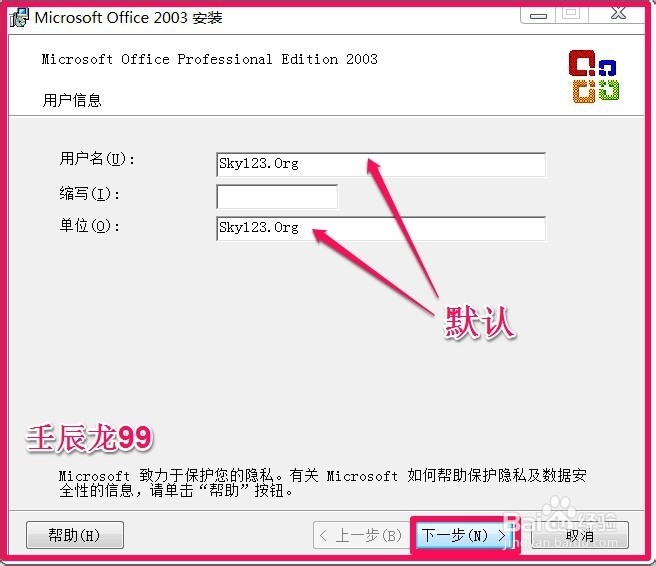Click the Microsoft privacy notice text
Screen dimensions: 656x566
322,483
